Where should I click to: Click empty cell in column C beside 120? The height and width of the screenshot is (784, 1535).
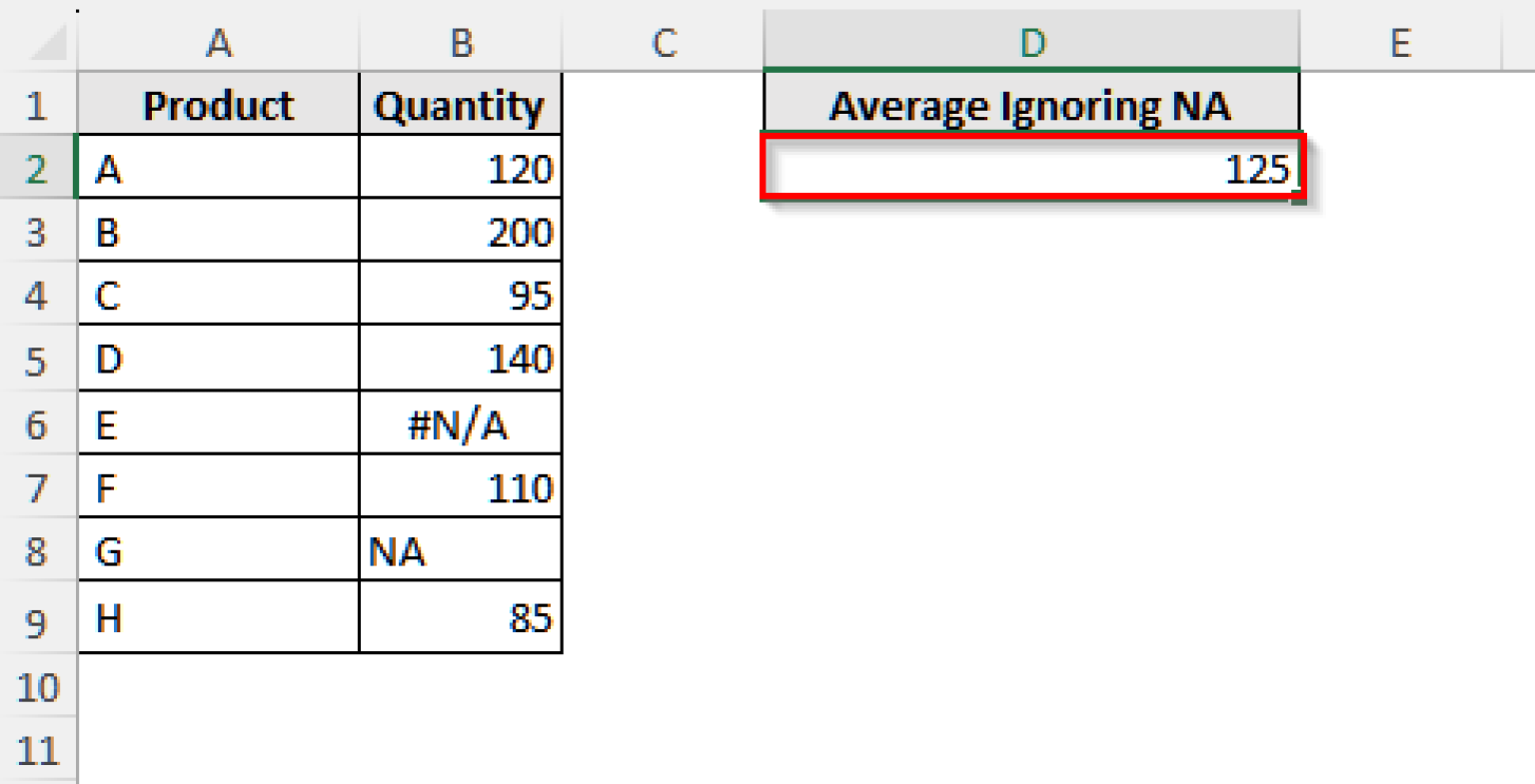[x=663, y=170]
